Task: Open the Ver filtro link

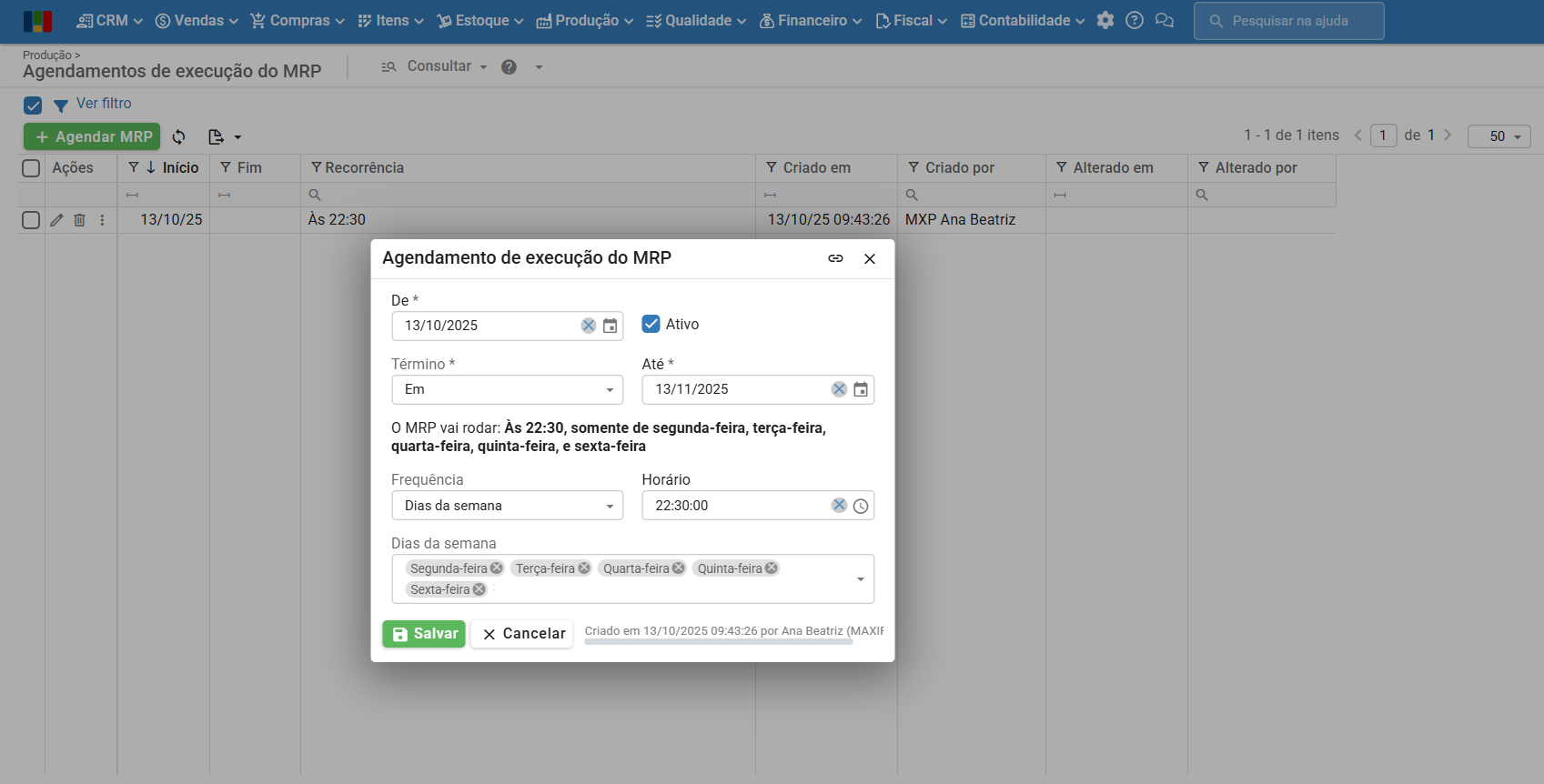Action: point(104,104)
